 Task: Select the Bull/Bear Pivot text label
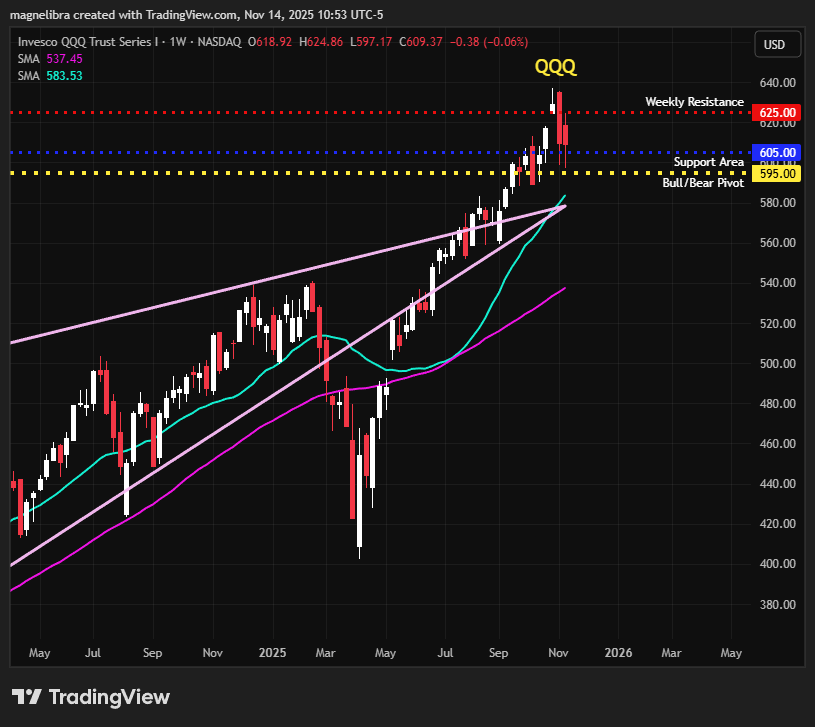[x=703, y=183]
